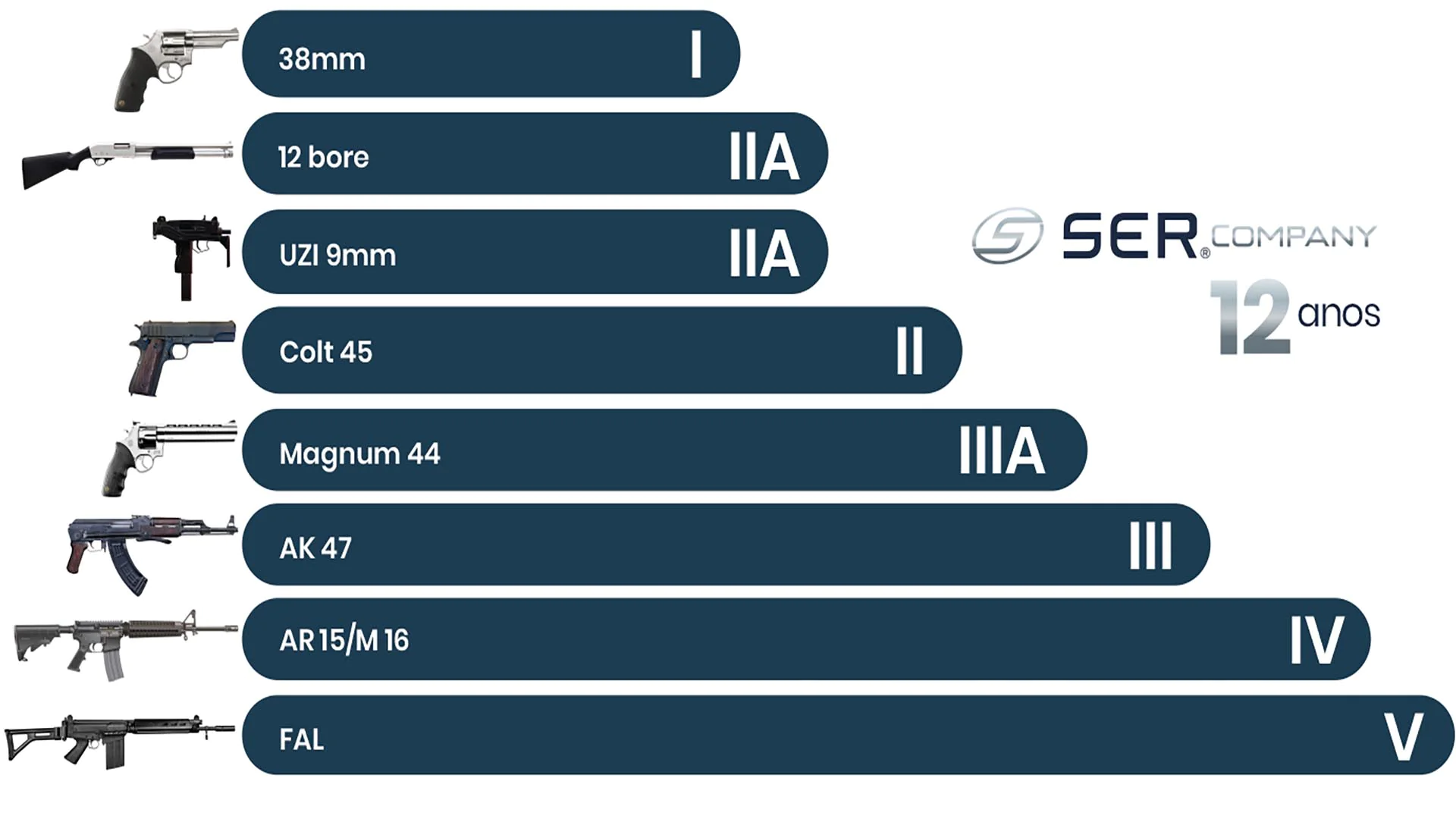This screenshot has width=1456, height=819.
Task: Click the IV numeral on AR15/M16 bar
Action: pyautogui.click(x=1317, y=641)
